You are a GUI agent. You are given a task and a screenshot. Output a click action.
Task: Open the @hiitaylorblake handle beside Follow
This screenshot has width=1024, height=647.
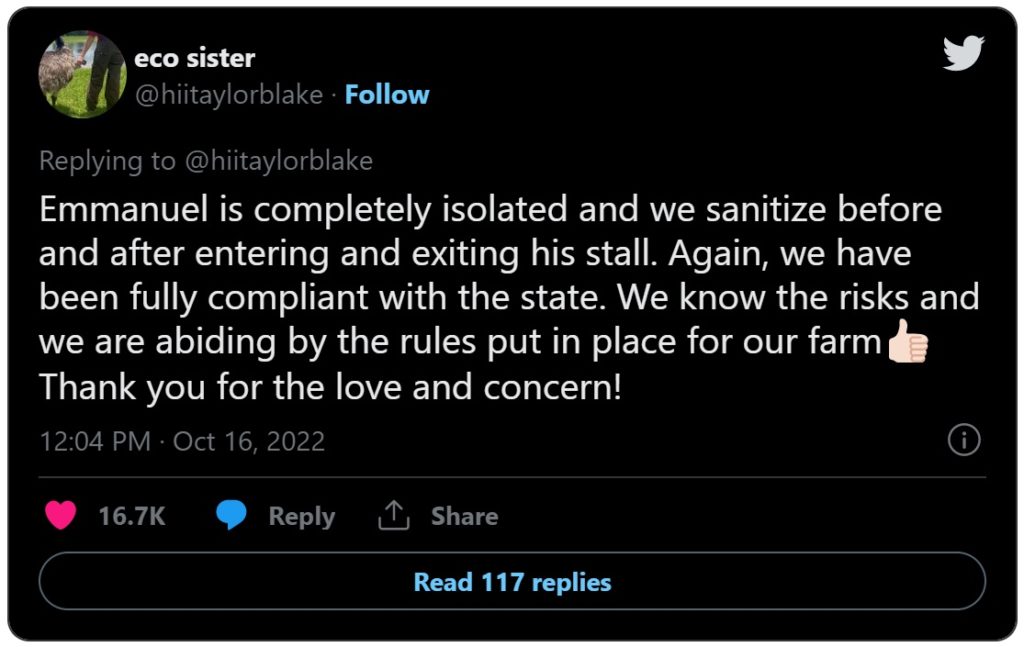point(228,95)
